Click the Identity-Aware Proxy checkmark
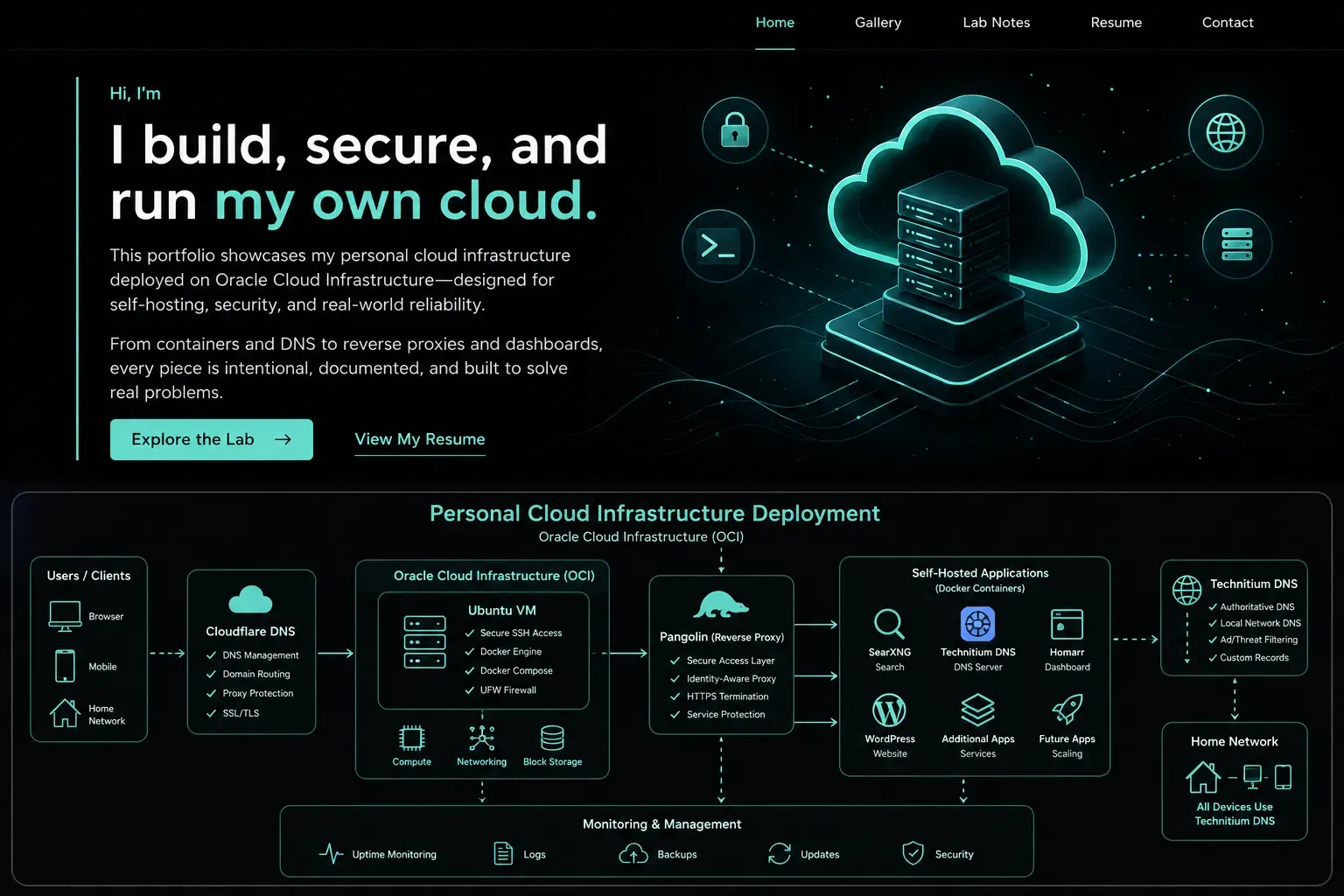Viewport: 1344px width, 896px height. 675,679
